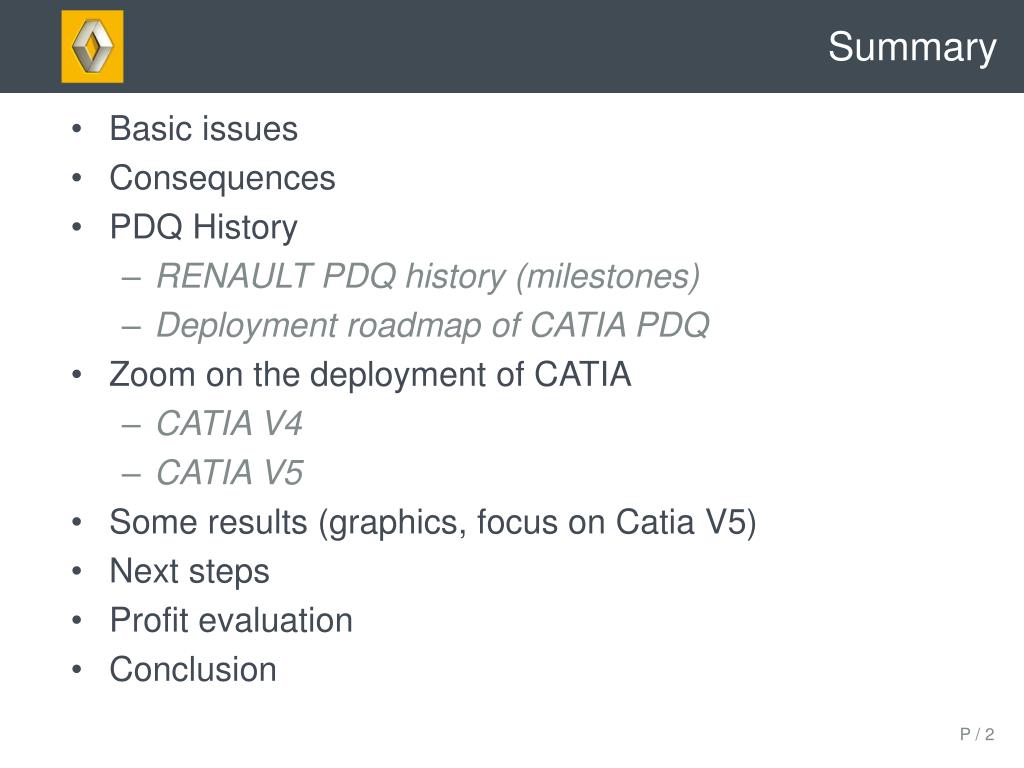
Task: Click Deployment roadmap of CATIA PDQ
Action: tap(433, 325)
